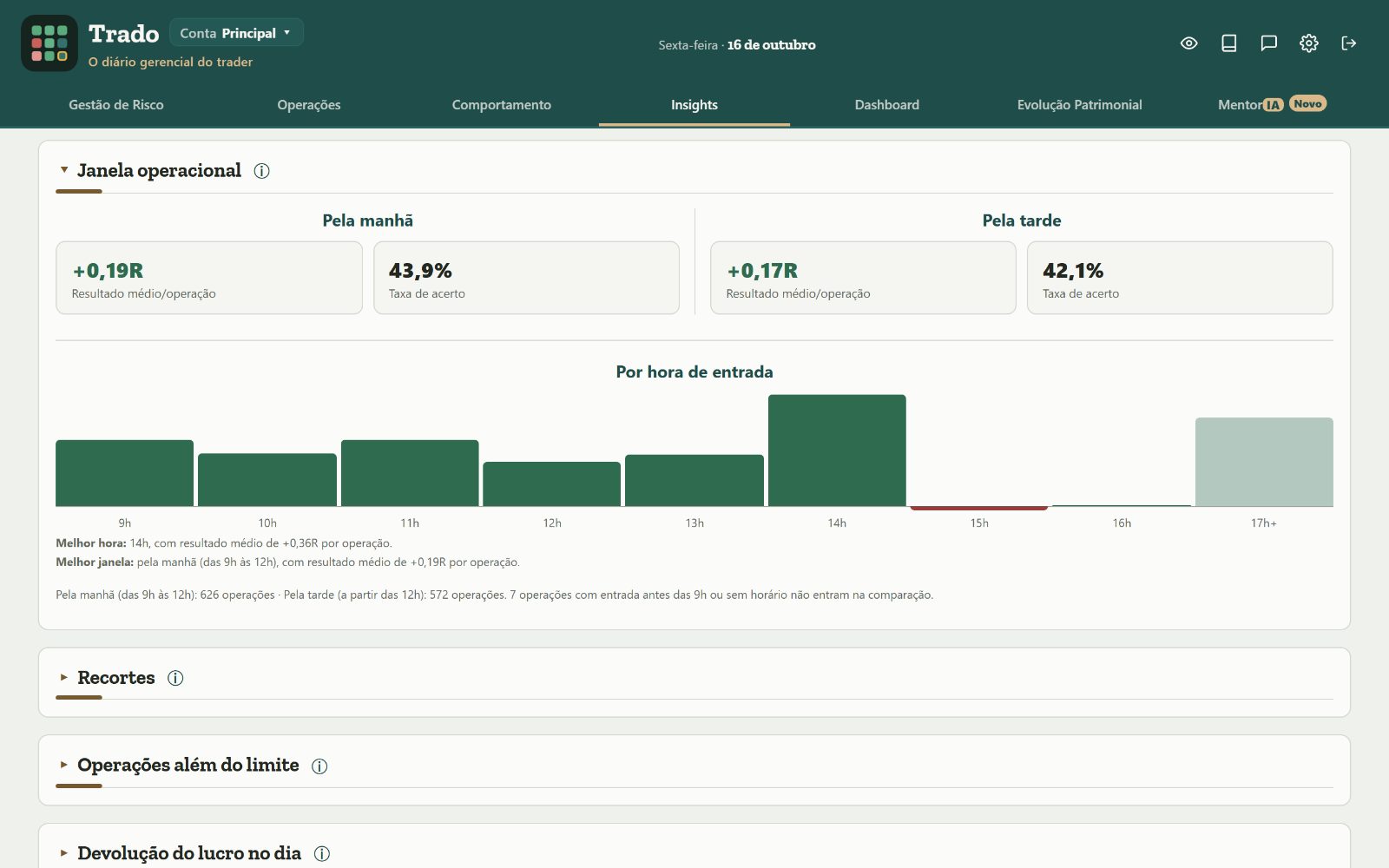Go to the Dashboard tab
The image size is (1389, 868).
887,105
